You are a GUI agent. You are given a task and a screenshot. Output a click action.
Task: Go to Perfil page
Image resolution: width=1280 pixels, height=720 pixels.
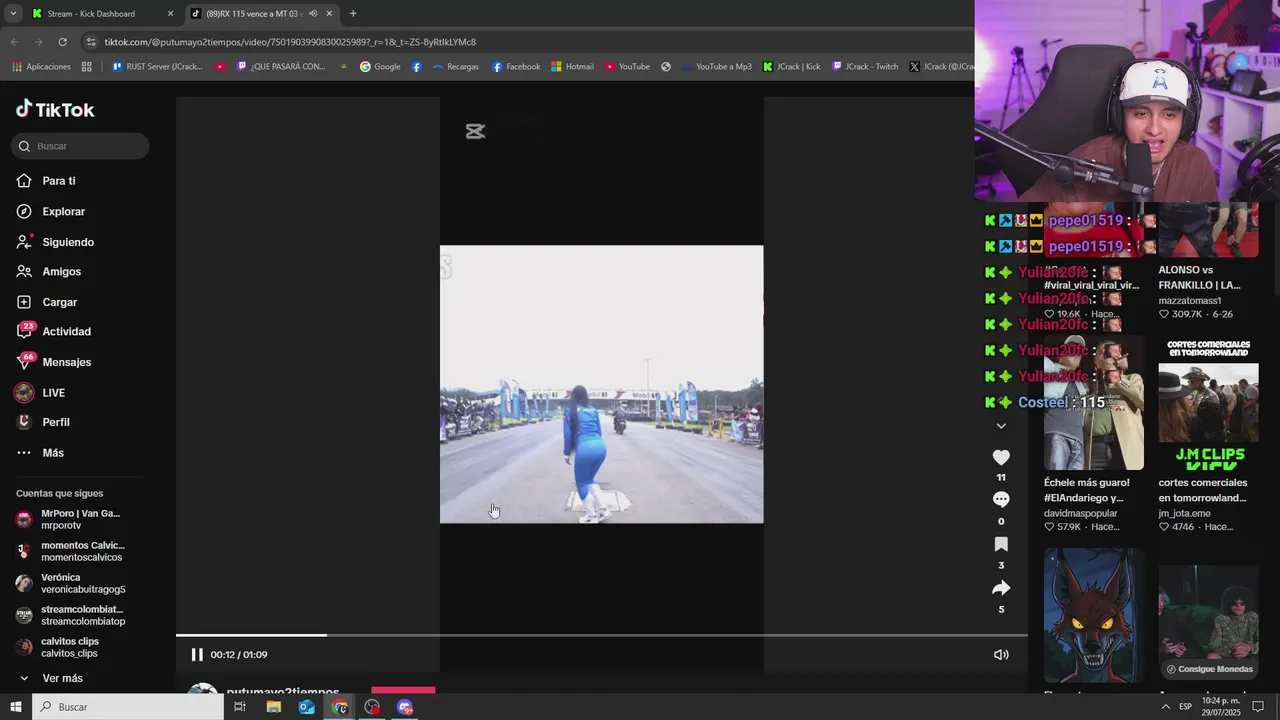pyautogui.click(x=43, y=423)
